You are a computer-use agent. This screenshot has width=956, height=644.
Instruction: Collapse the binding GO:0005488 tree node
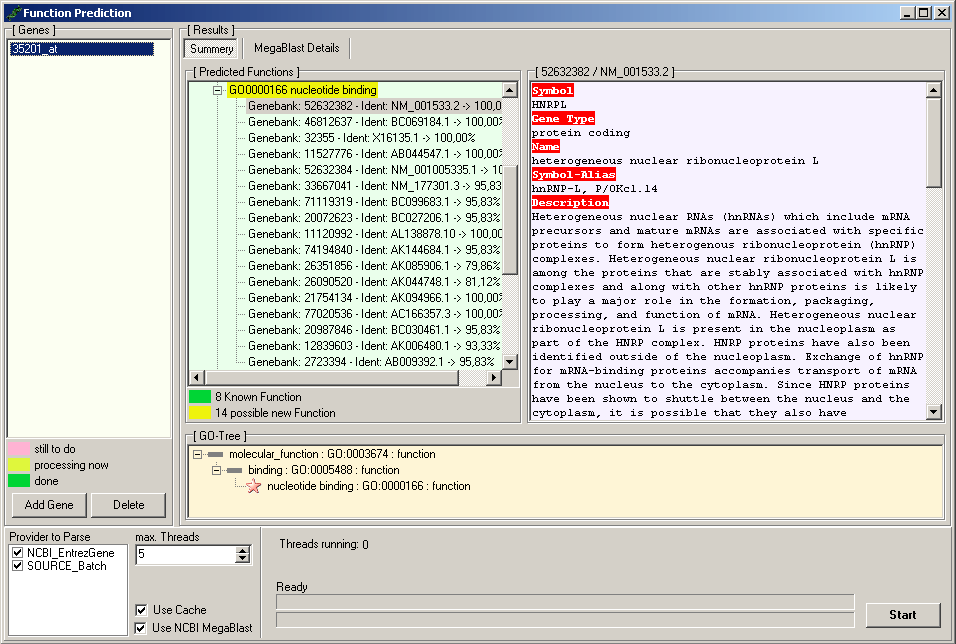coord(216,470)
